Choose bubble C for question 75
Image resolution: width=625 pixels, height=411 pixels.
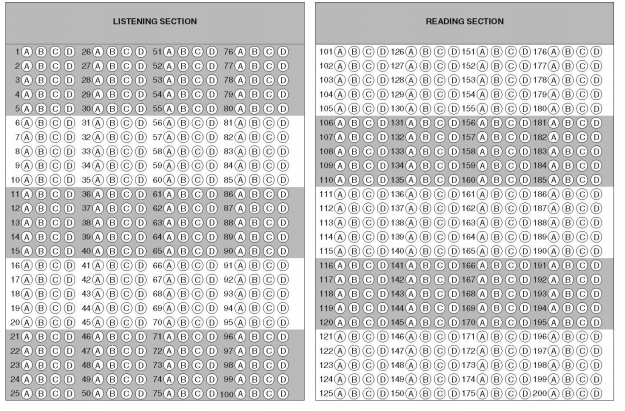coord(198,394)
